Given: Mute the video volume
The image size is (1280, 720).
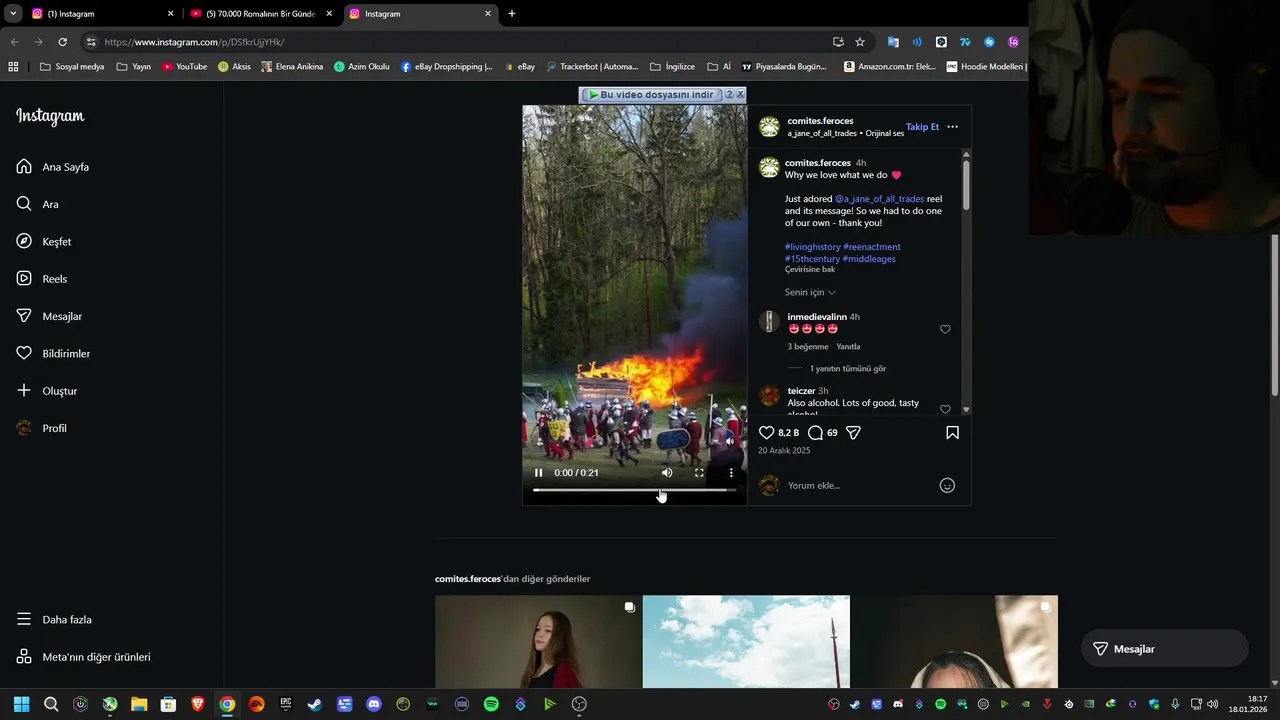Looking at the screenshot, I should pos(667,472).
